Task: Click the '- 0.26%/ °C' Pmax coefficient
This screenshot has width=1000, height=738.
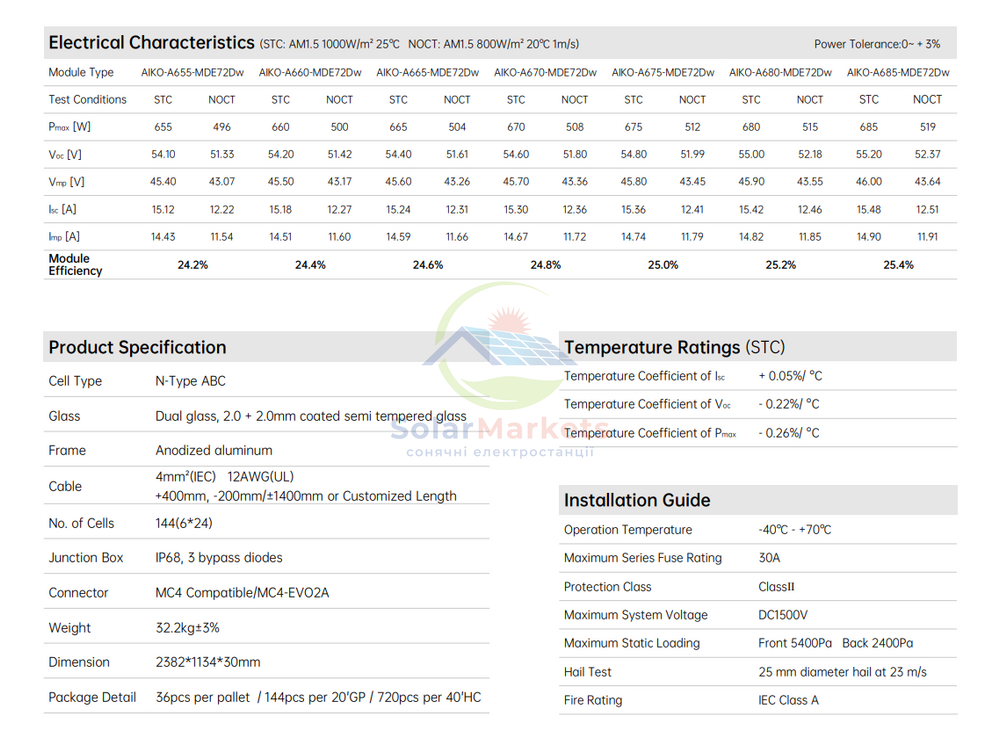Action: (789, 433)
